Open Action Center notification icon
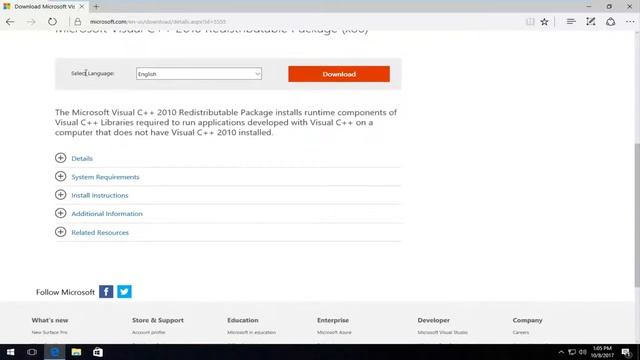 [627, 352]
